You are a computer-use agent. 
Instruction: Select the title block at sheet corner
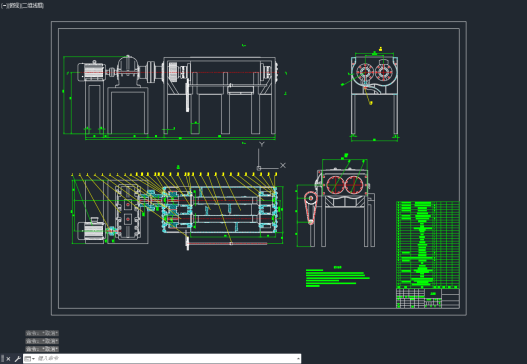[428, 298]
